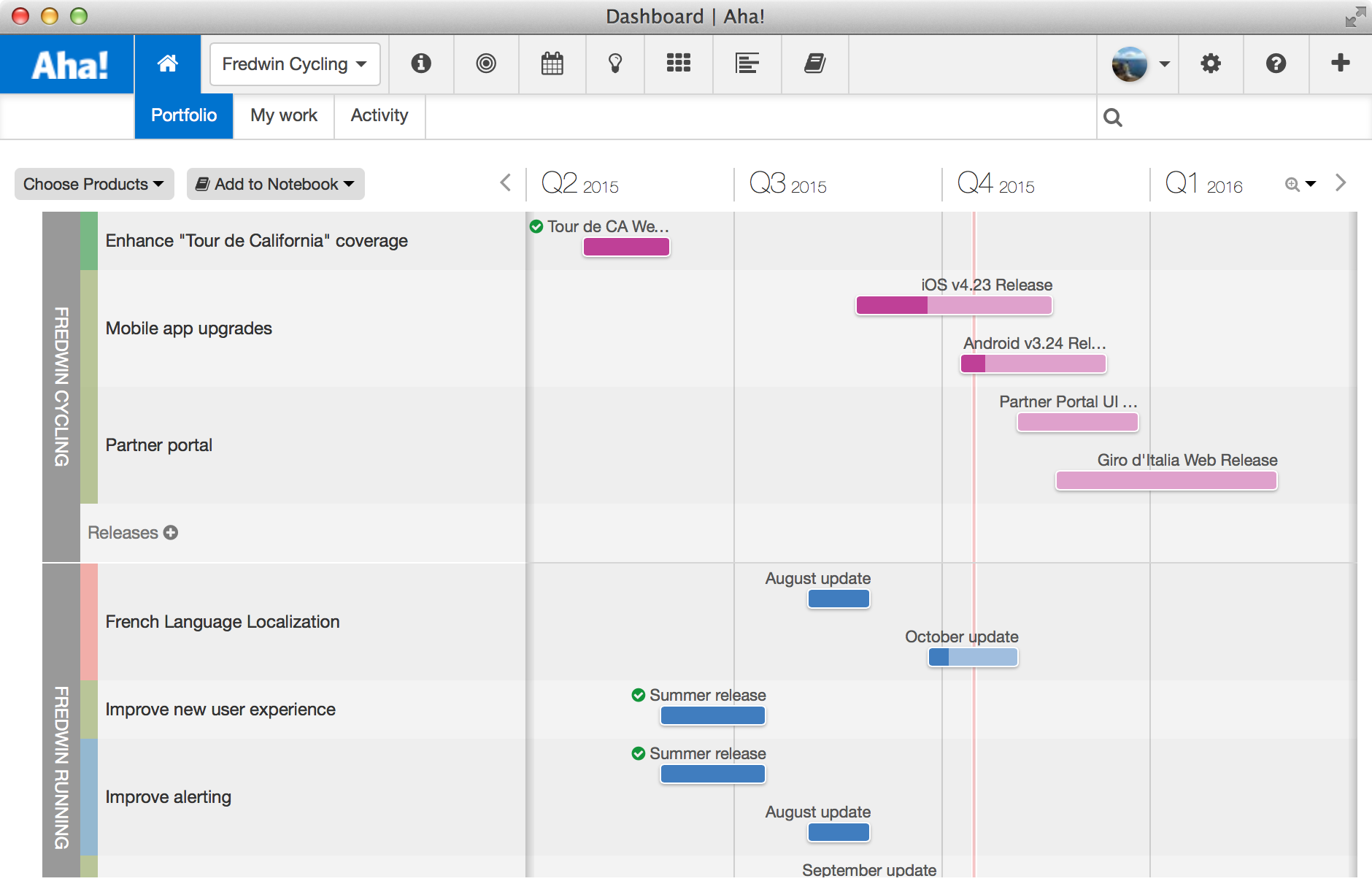This screenshot has width=1372, height=892.
Task: Switch to the My work tab
Action: 284,115
